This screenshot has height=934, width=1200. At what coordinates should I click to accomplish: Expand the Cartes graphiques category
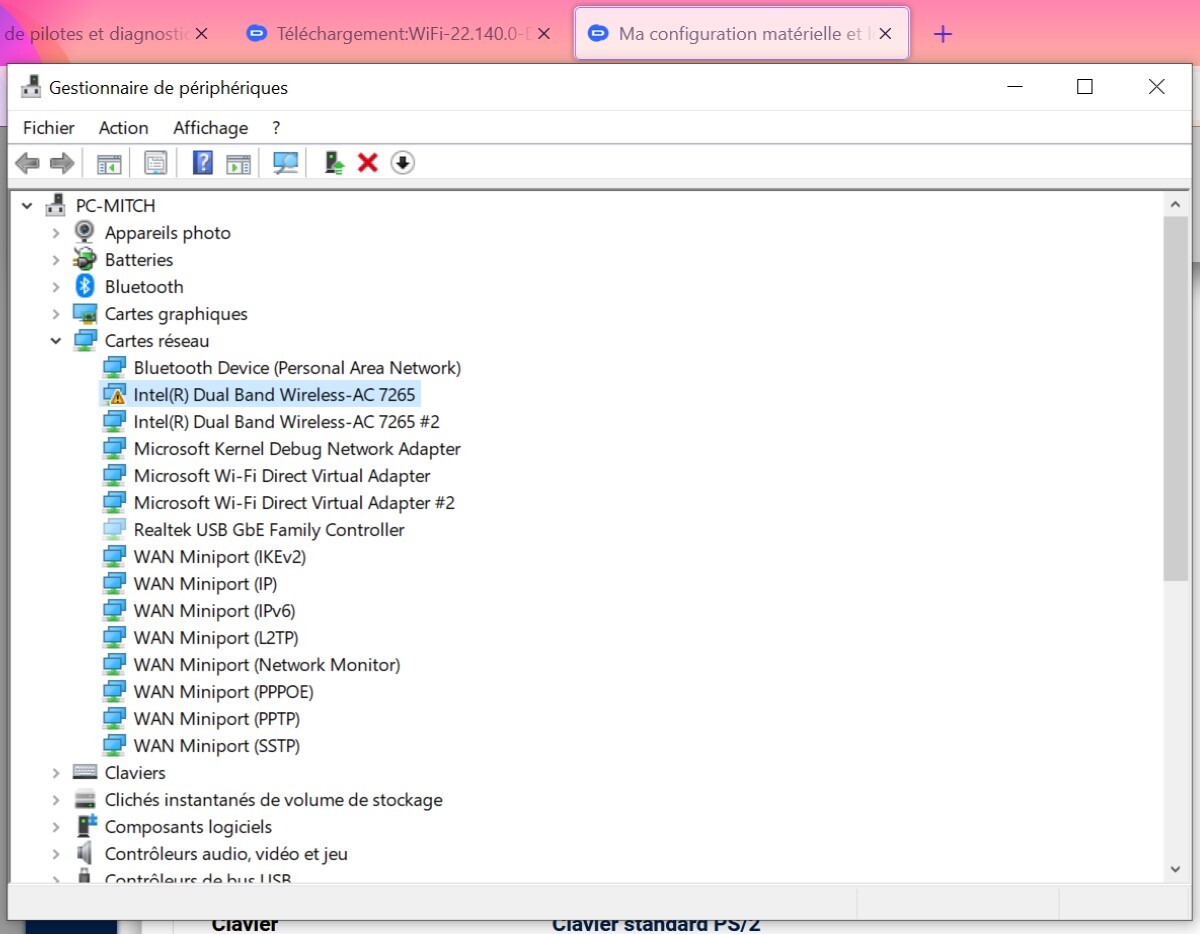click(56, 313)
